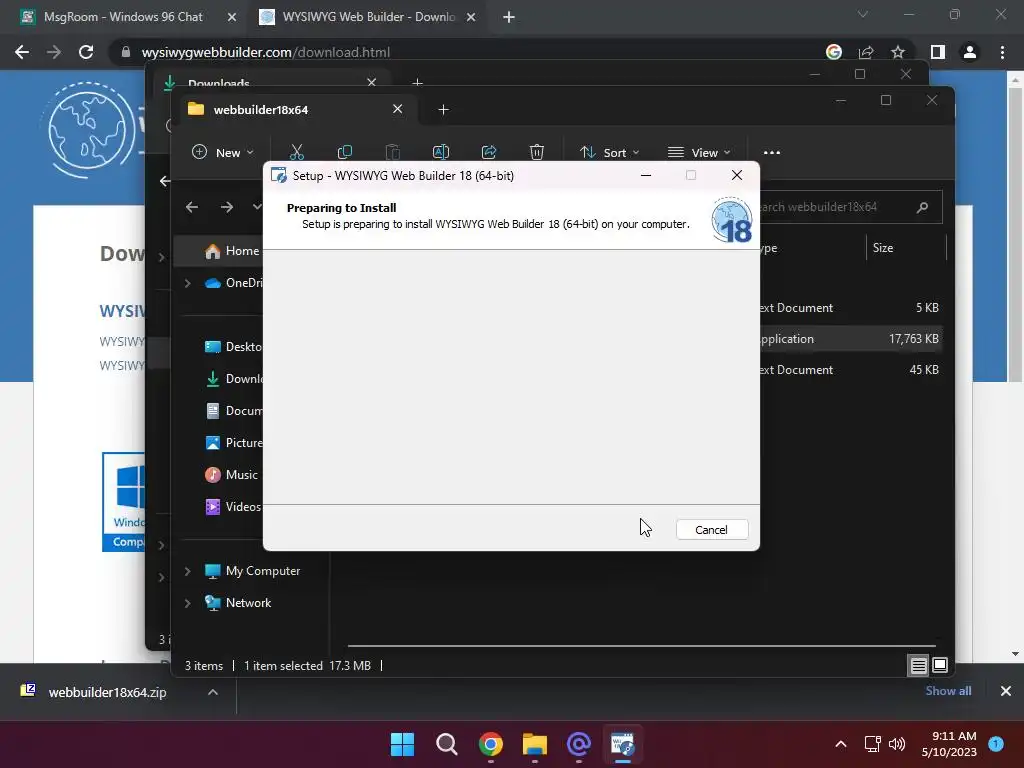This screenshot has height=768, width=1024.
Task: Click File Explorer on the taskbar
Action: 535,744
